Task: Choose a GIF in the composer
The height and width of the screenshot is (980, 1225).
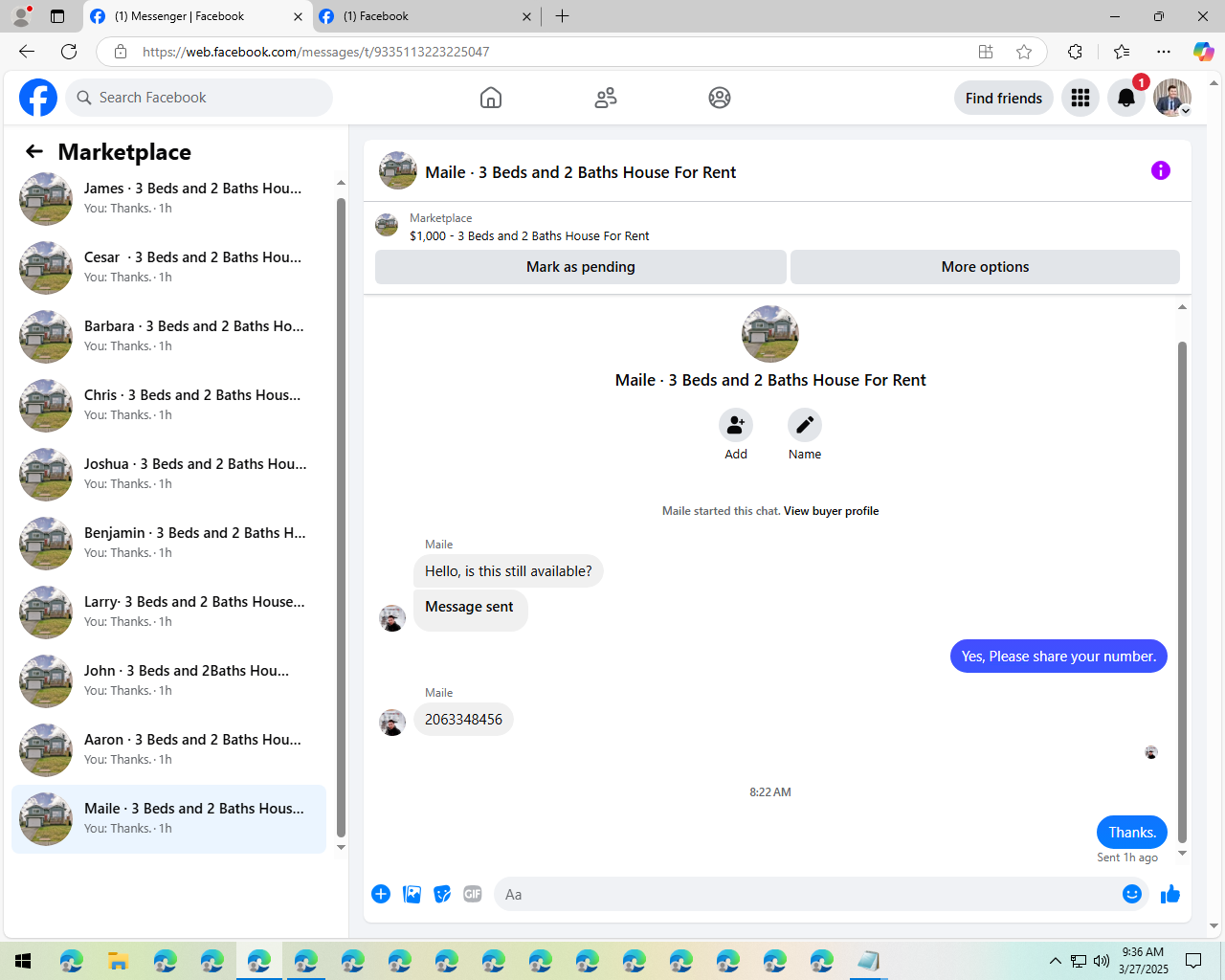Action: point(473,894)
